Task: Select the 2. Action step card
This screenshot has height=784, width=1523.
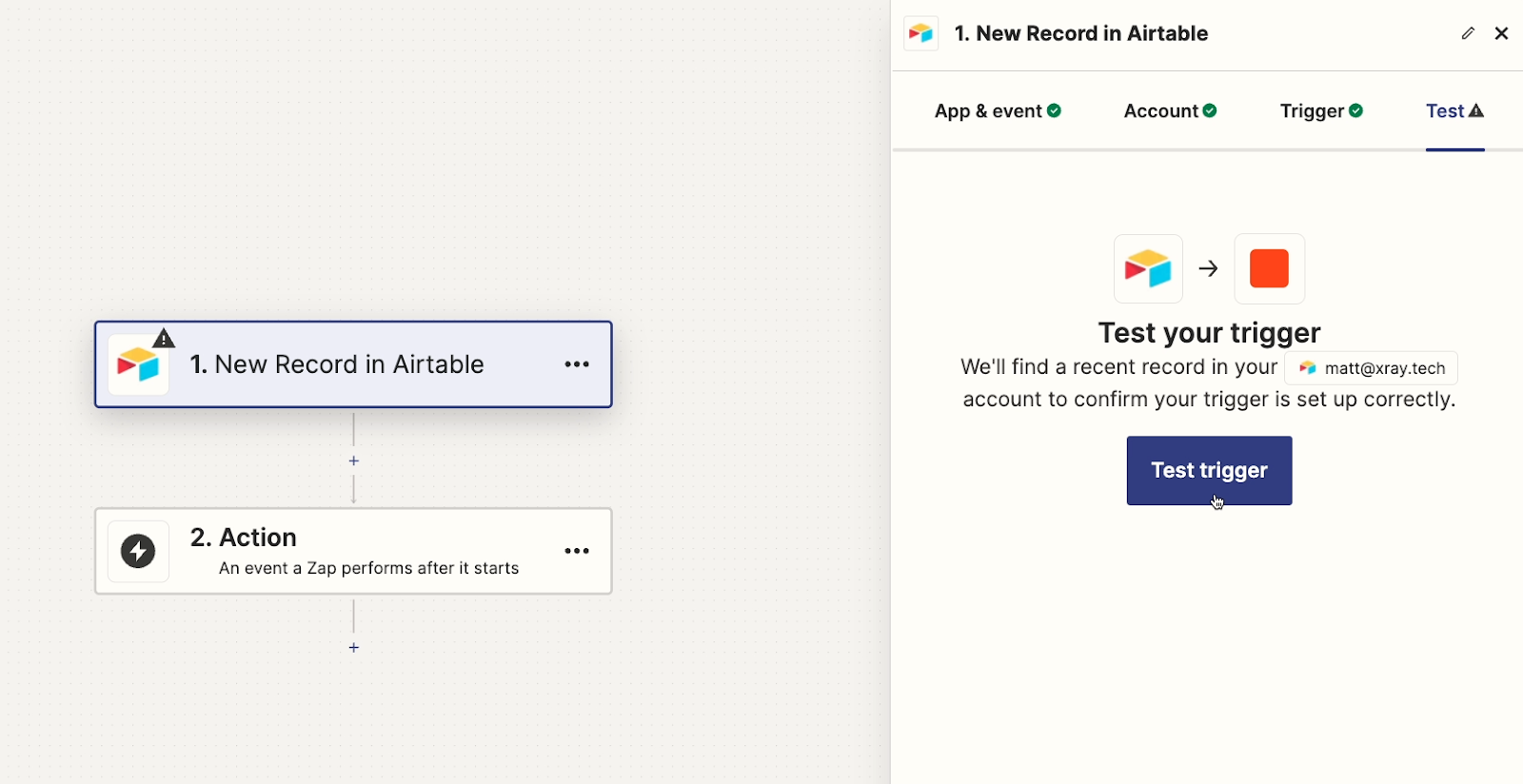Action: [x=353, y=551]
